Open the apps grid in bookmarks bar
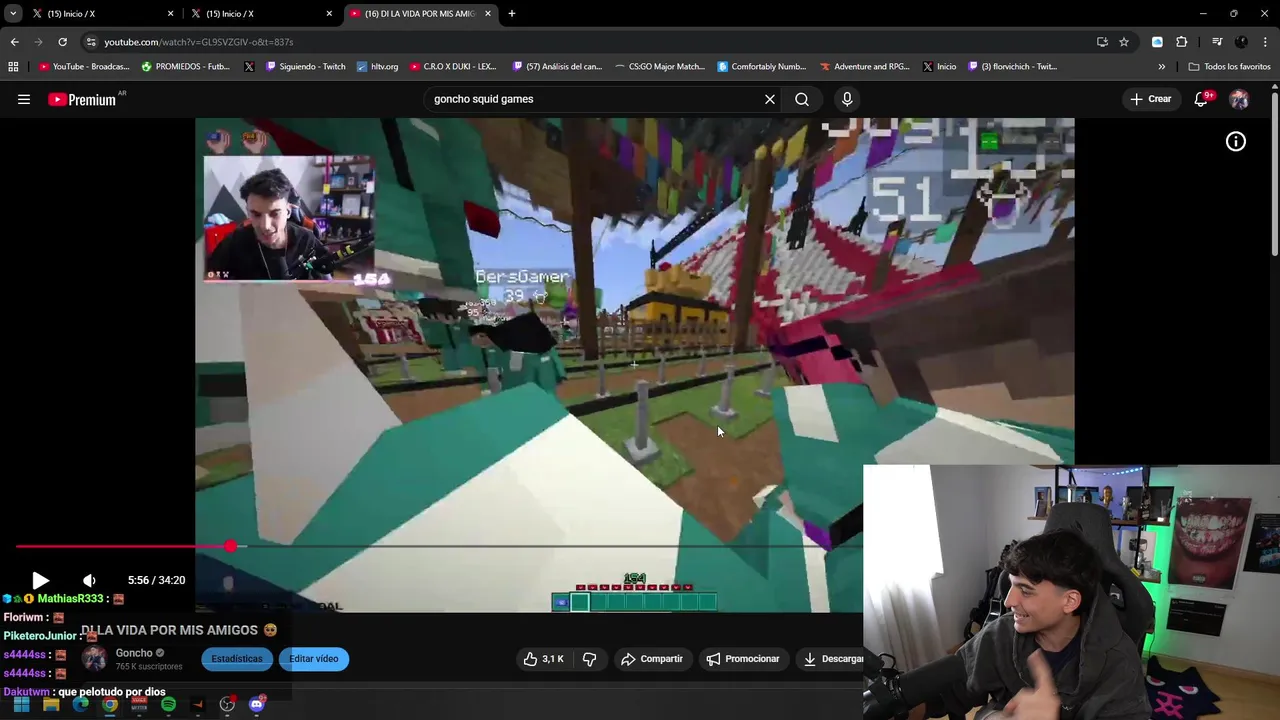 (13, 67)
